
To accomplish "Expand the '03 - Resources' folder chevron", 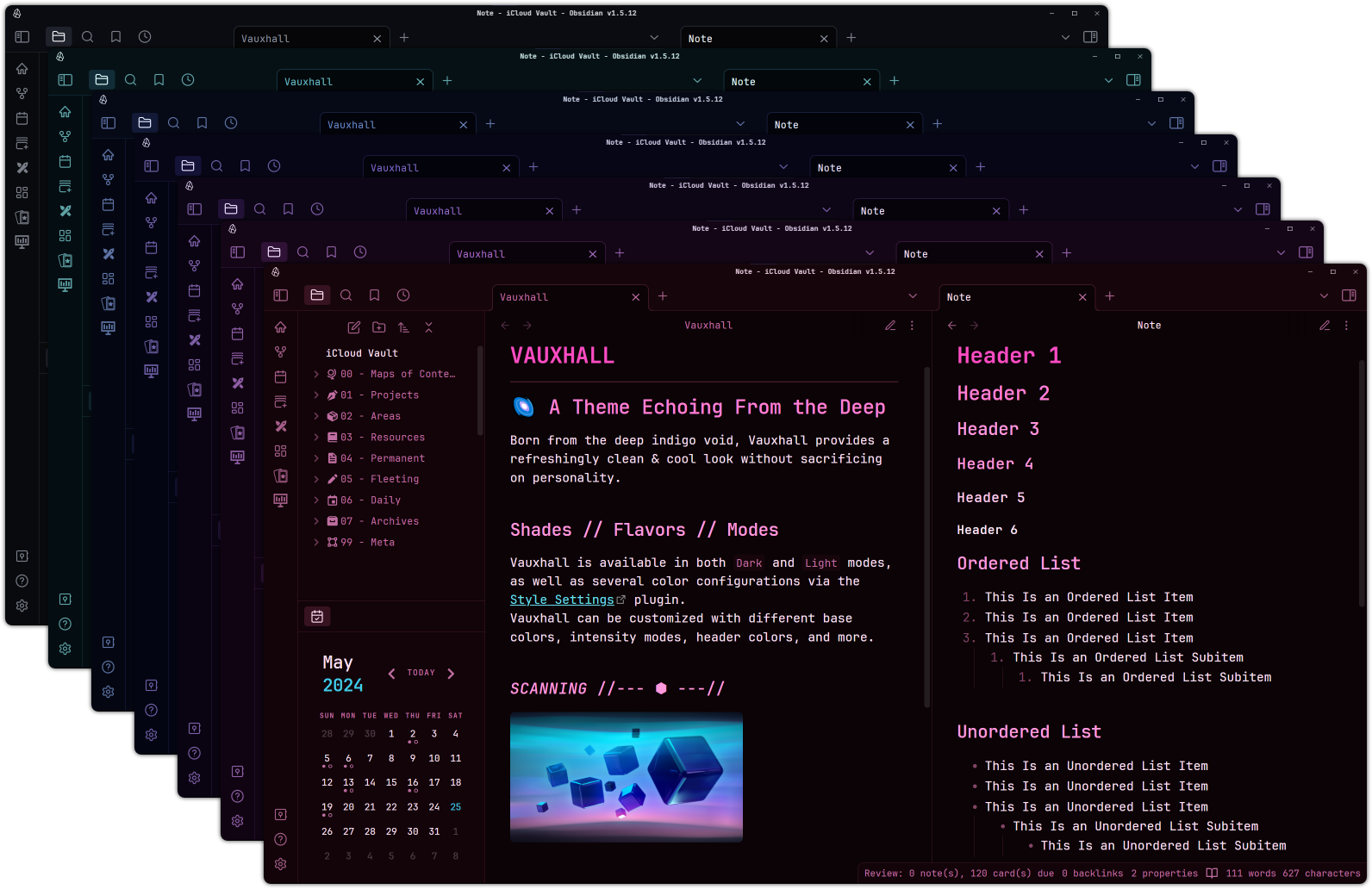I will pyautogui.click(x=316, y=438).
